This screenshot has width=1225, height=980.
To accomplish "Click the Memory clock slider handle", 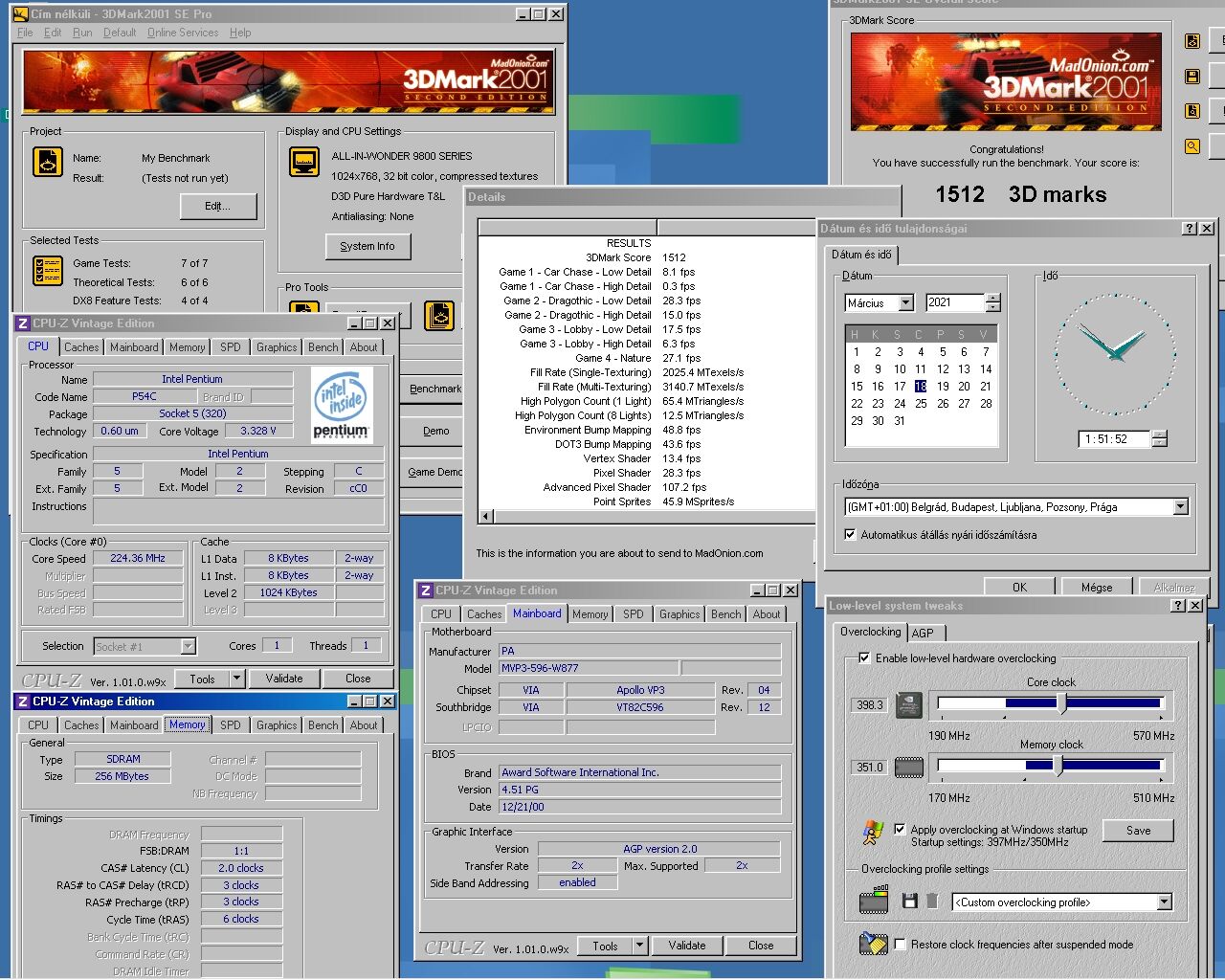I will 1058,766.
